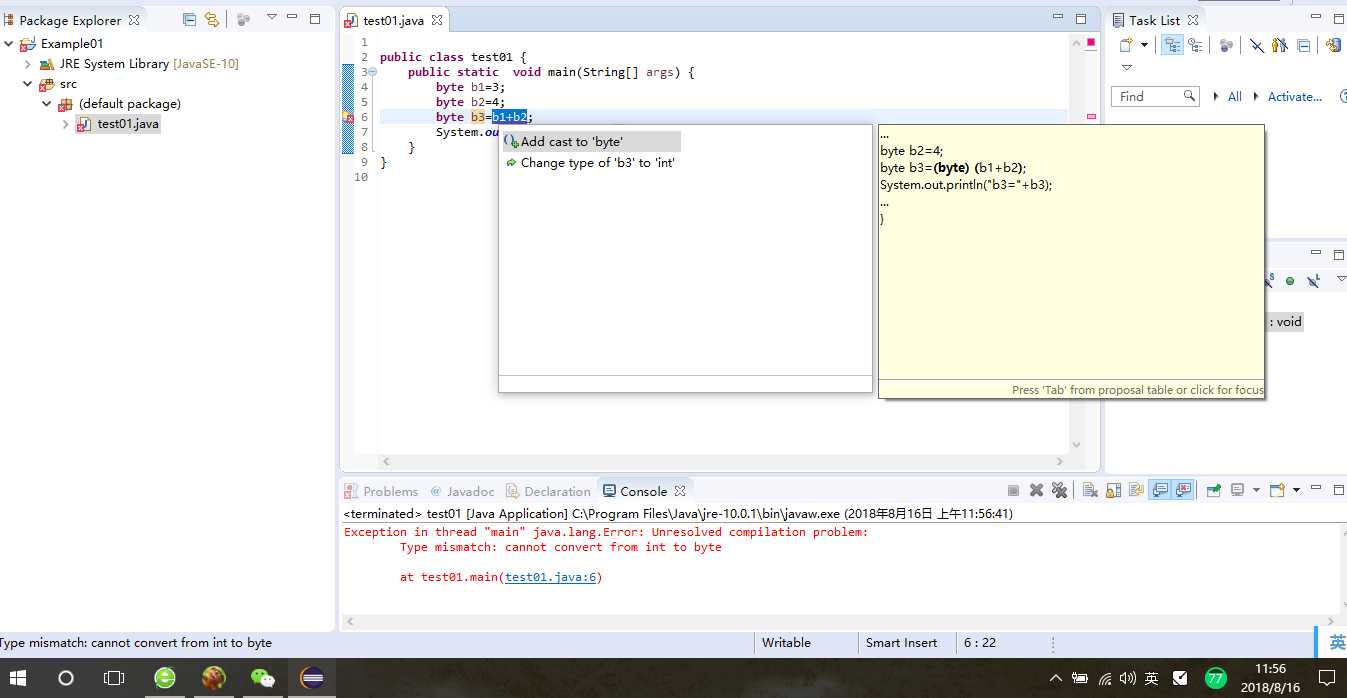Switch to the test01.java editor tab
1347x698 pixels.
pyautogui.click(x=393, y=20)
